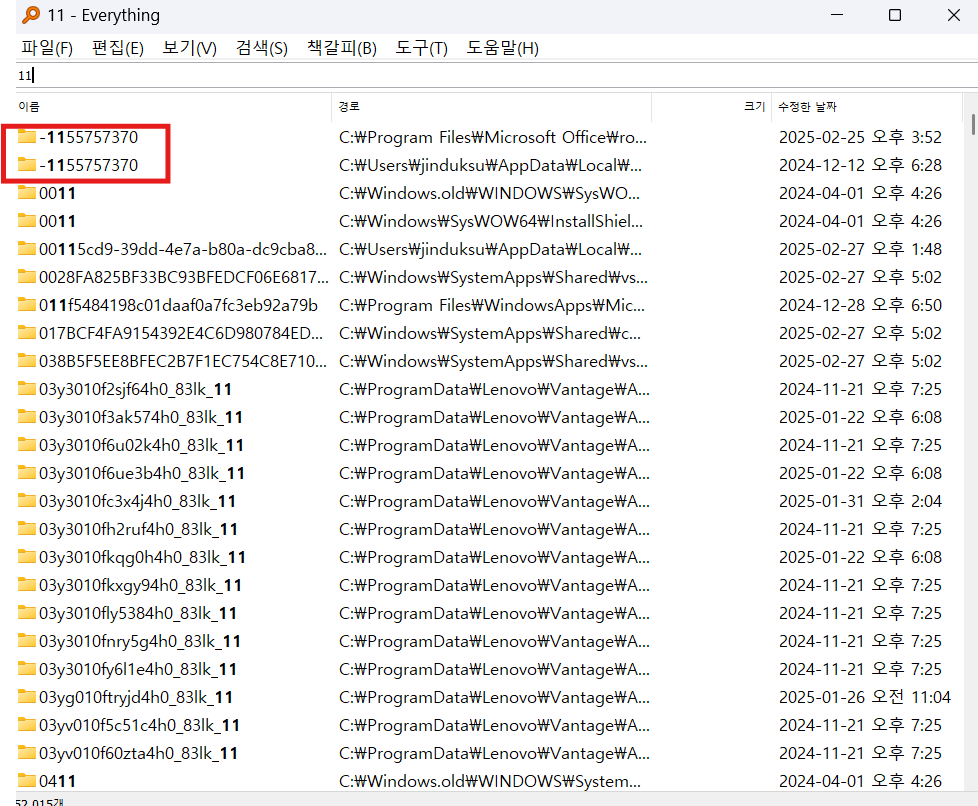Open the 보기(V) menu

pyautogui.click(x=190, y=48)
